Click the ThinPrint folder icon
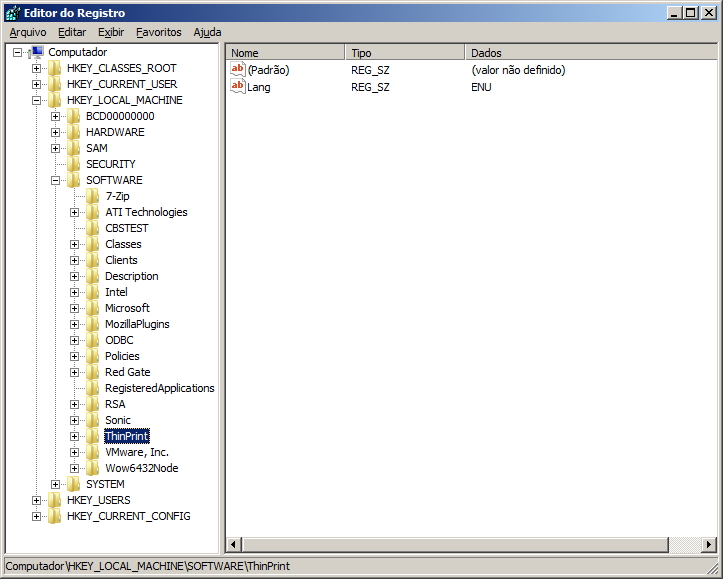This screenshot has height=579, width=723. coord(92,436)
